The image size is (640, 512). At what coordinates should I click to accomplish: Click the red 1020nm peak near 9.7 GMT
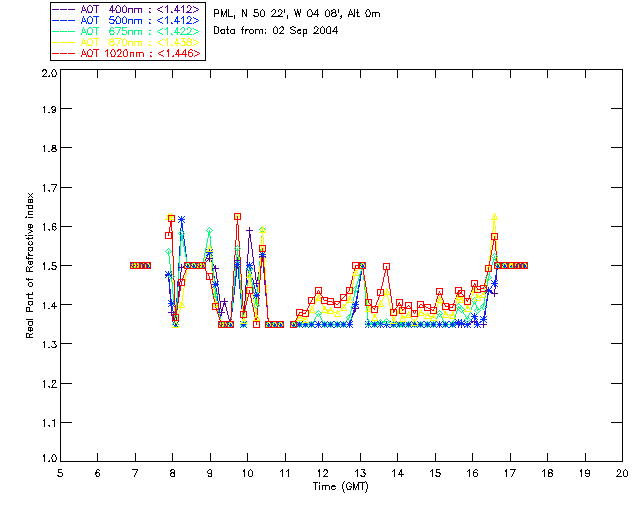pyautogui.click(x=237, y=216)
